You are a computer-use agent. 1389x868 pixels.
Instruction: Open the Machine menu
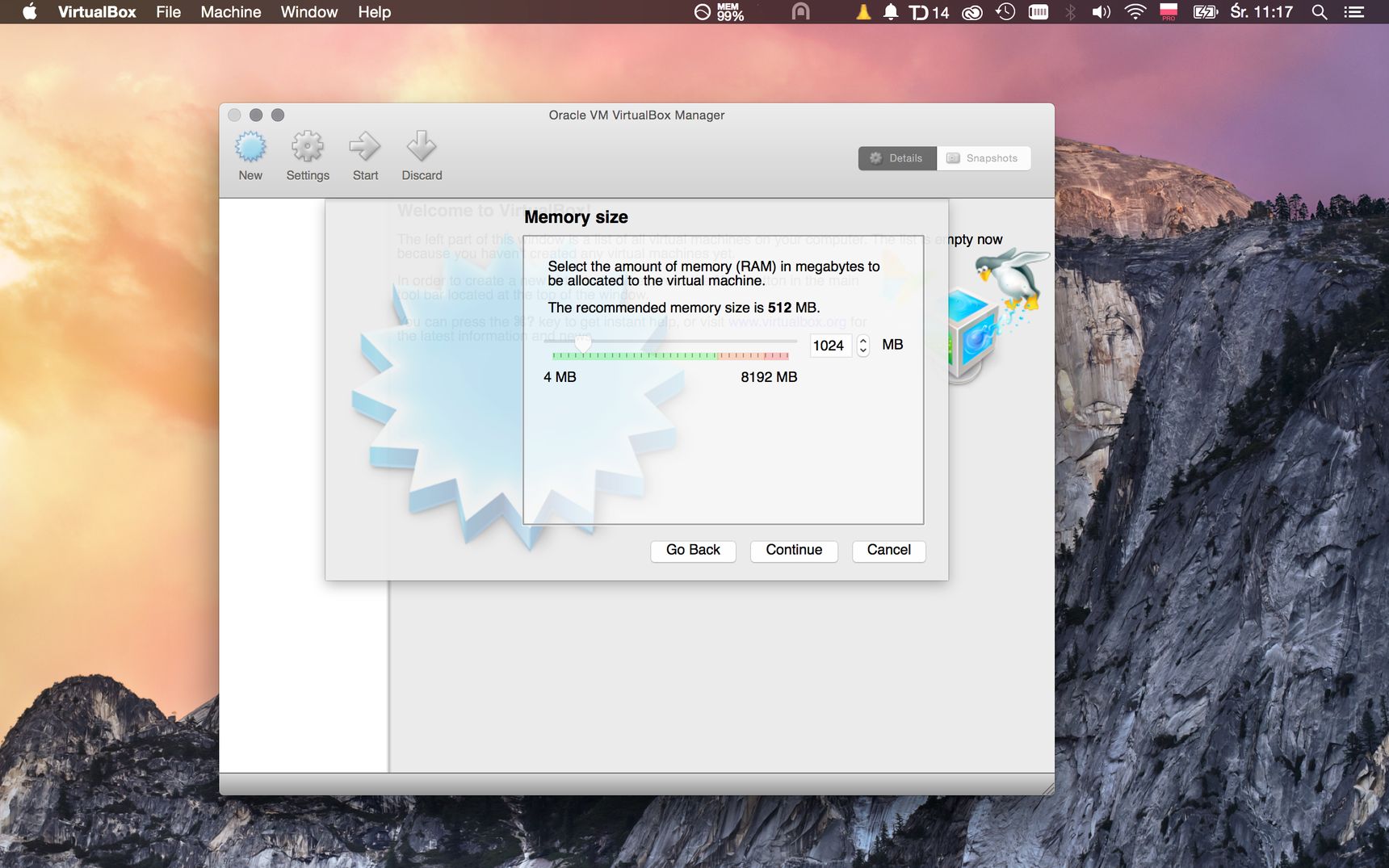[x=231, y=12]
